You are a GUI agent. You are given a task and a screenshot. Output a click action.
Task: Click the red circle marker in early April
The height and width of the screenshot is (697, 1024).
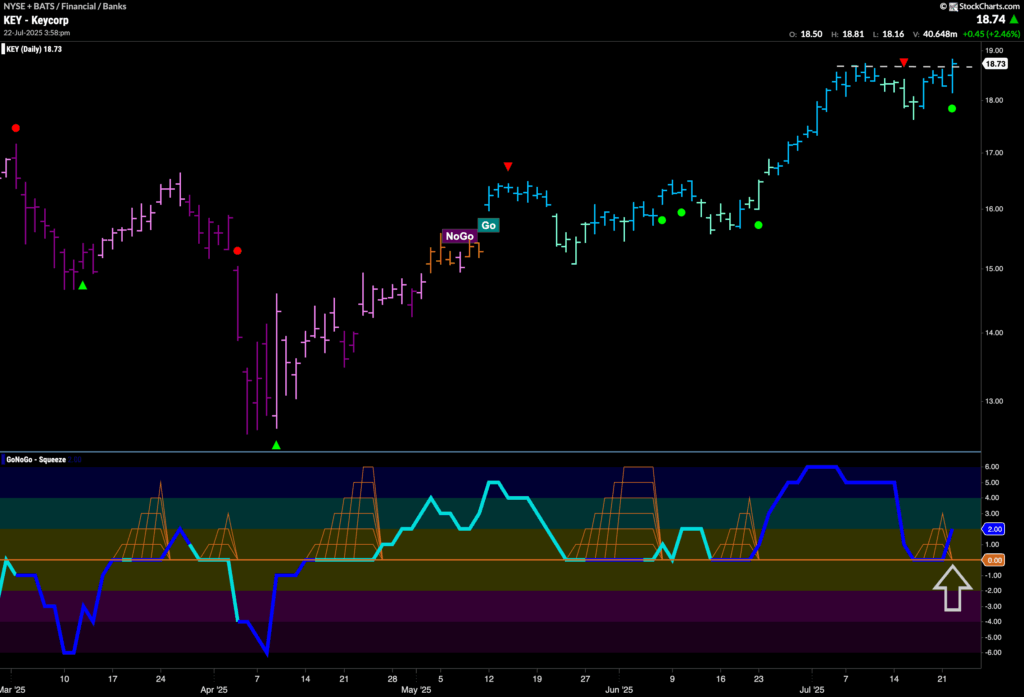click(x=238, y=251)
